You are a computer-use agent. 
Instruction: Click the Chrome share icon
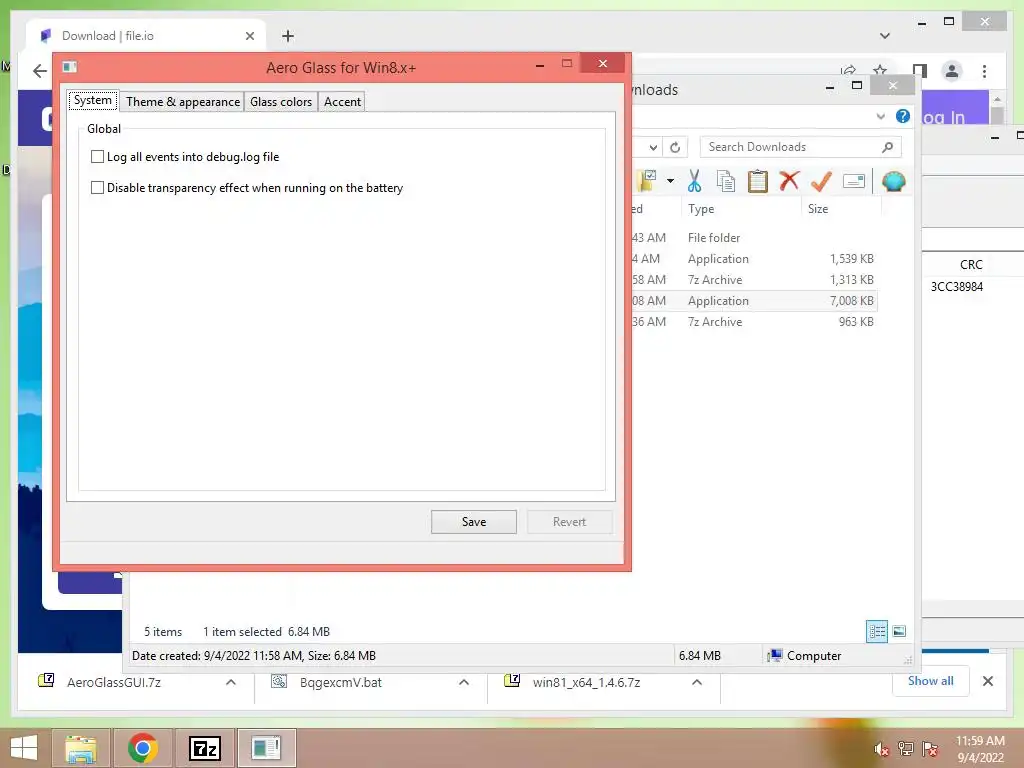pyautogui.click(x=848, y=70)
